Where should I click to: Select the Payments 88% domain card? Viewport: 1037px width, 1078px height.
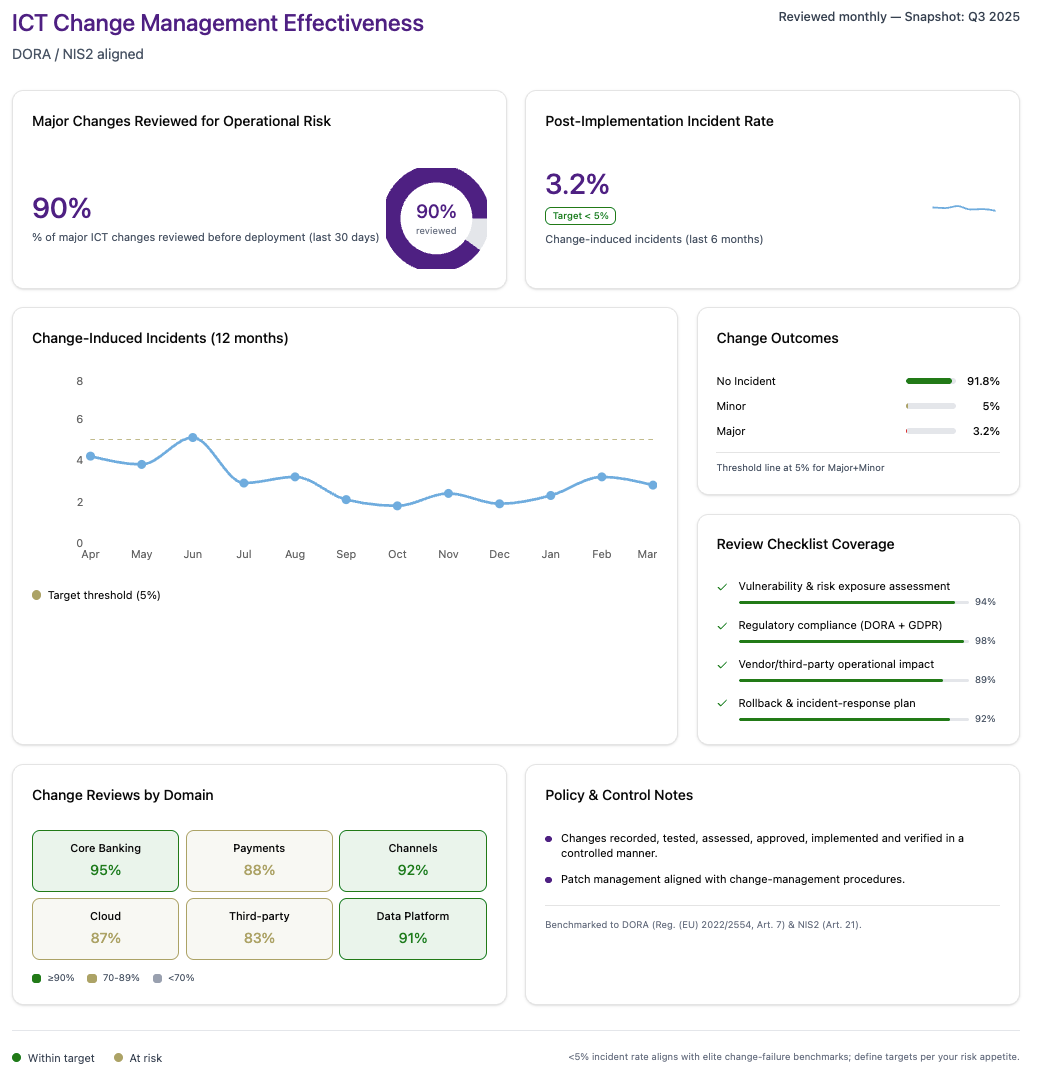coord(259,861)
